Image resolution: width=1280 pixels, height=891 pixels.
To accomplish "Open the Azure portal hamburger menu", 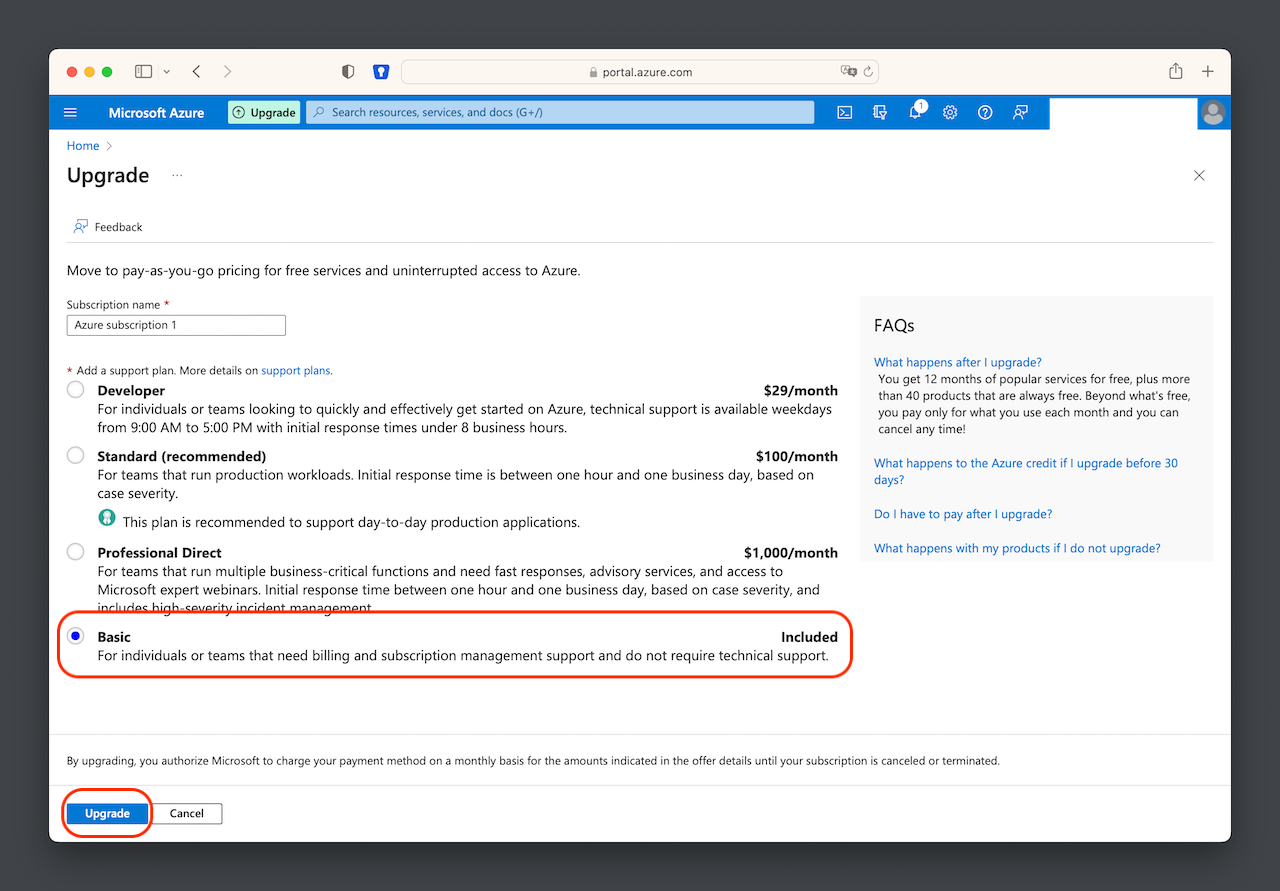I will (x=70, y=113).
